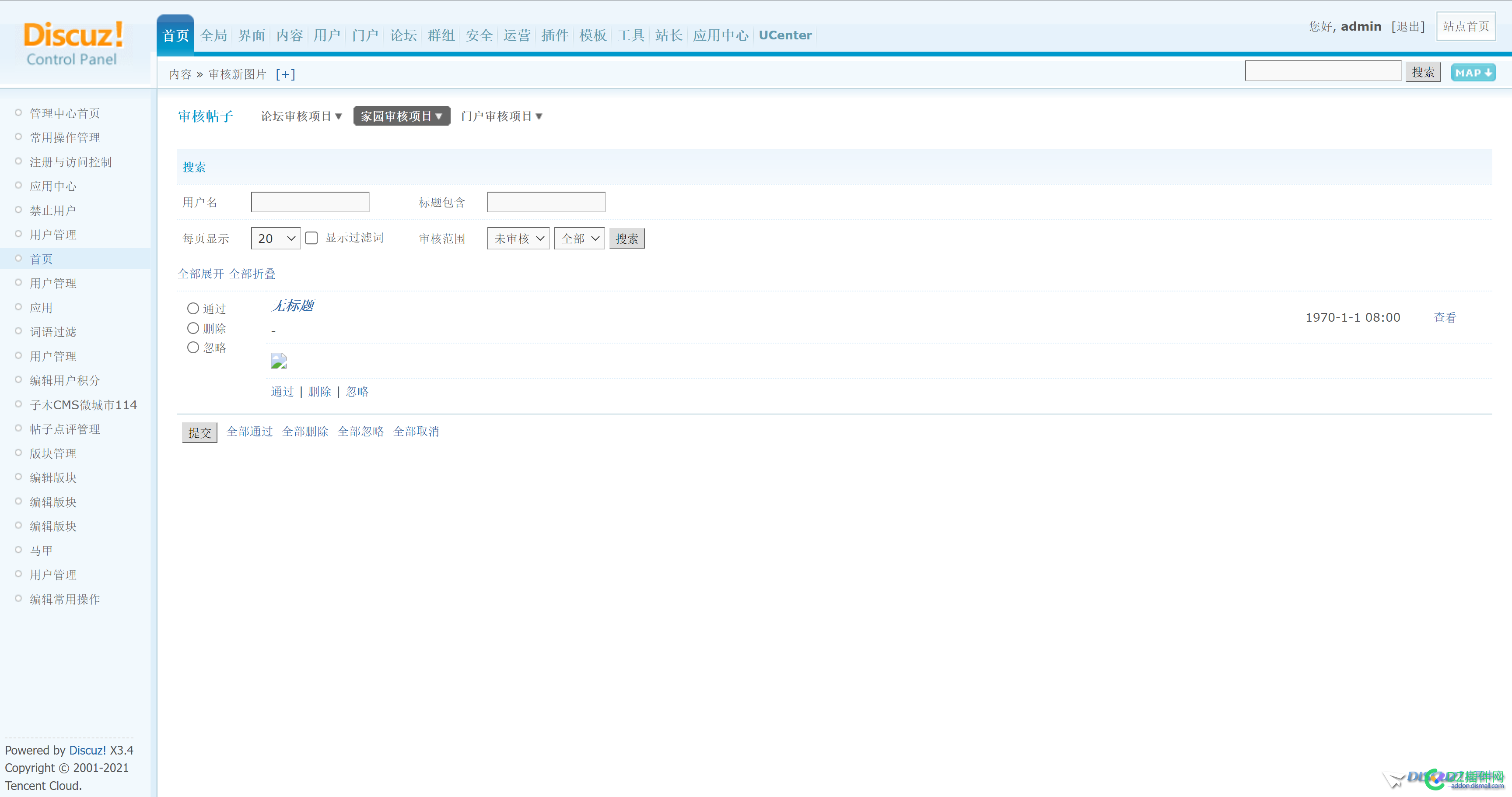Select the 通过 radio button
This screenshot has height=797, width=1512.
[193, 309]
